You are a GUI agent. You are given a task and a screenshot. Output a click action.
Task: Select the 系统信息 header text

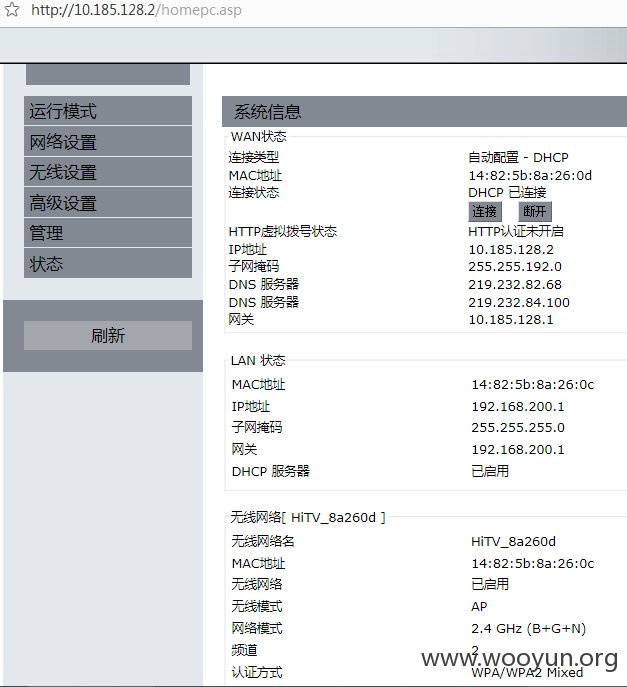point(267,112)
